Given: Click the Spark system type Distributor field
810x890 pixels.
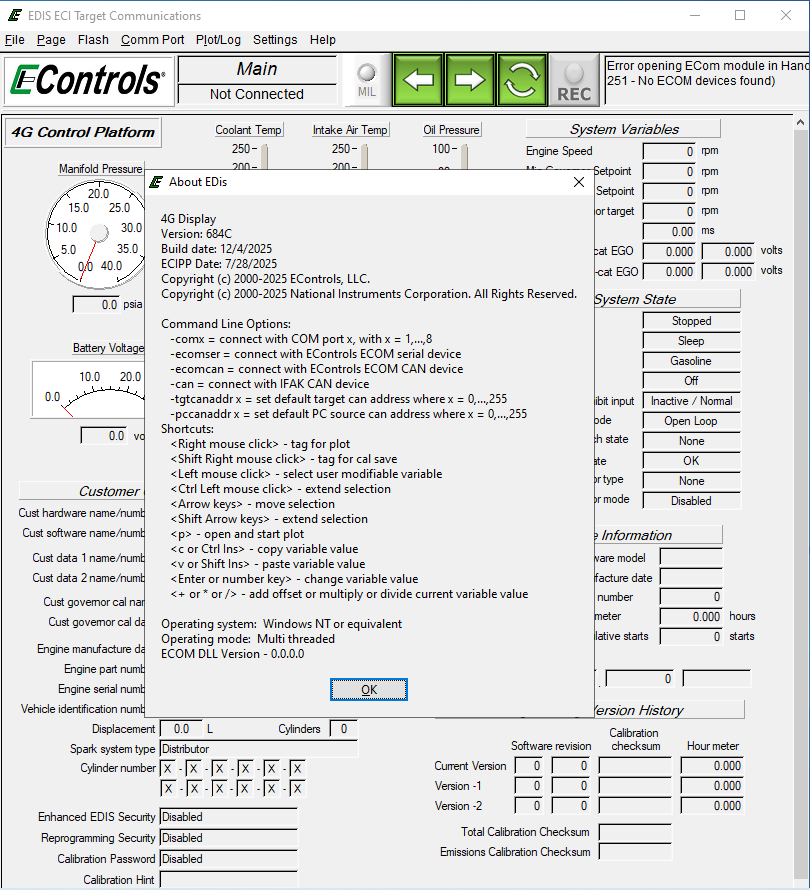Looking at the screenshot, I should [x=259, y=749].
